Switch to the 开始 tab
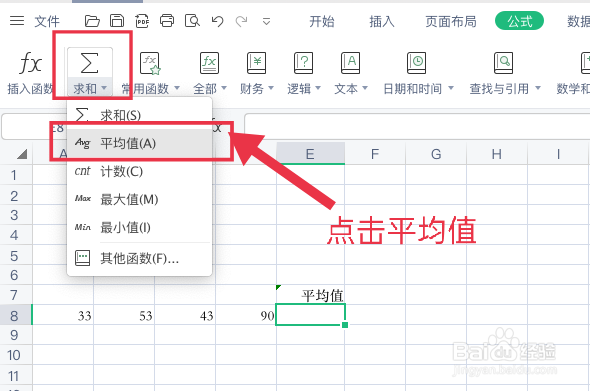The height and width of the screenshot is (391, 590). (x=322, y=21)
